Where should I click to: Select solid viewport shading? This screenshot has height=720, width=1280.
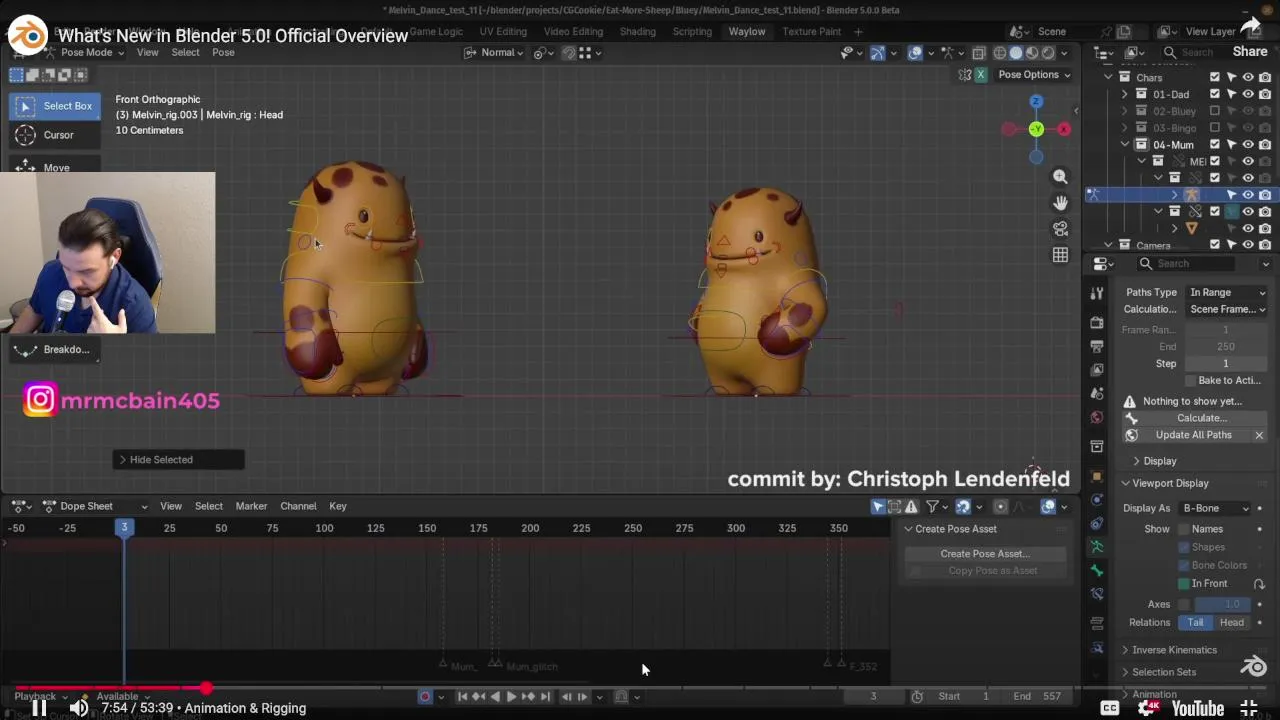click(x=1016, y=53)
